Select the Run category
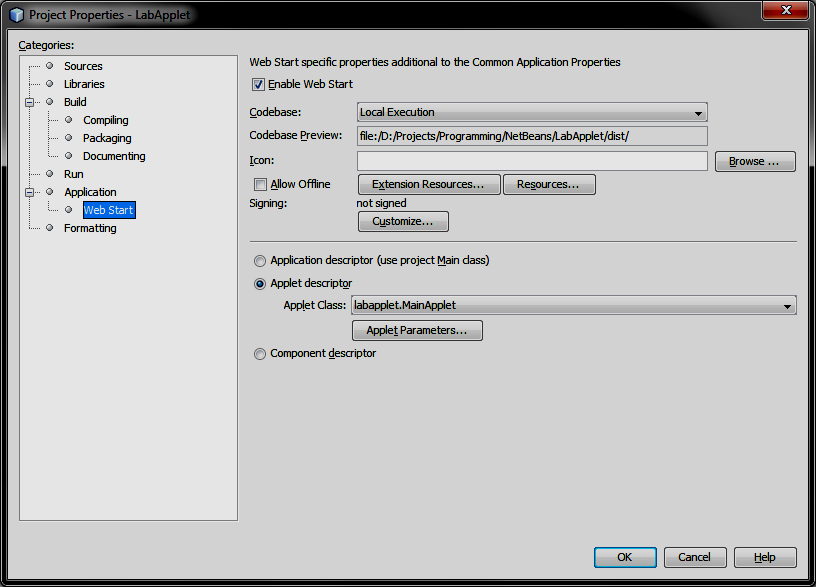This screenshot has height=587, width=816. tap(73, 174)
